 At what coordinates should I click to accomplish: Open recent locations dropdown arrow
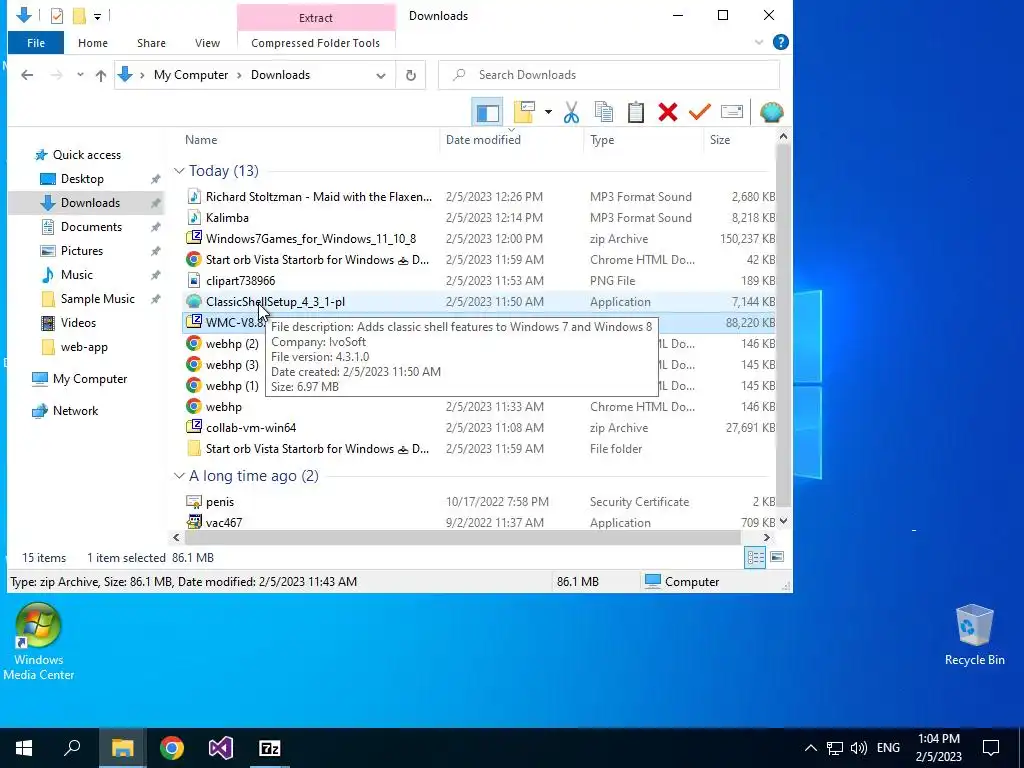pos(80,75)
